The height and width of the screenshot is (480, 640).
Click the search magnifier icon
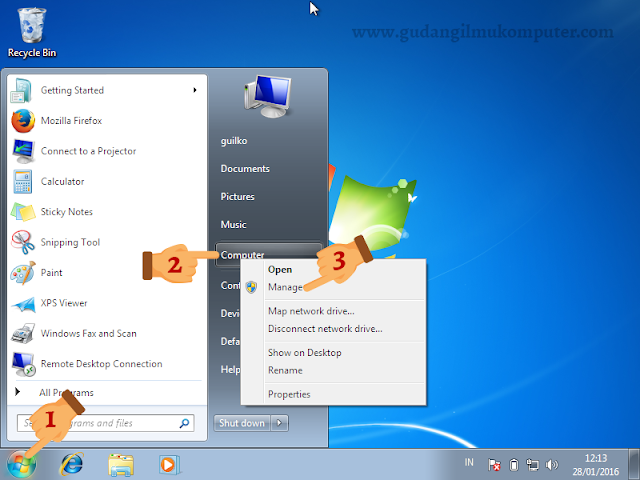coord(184,423)
